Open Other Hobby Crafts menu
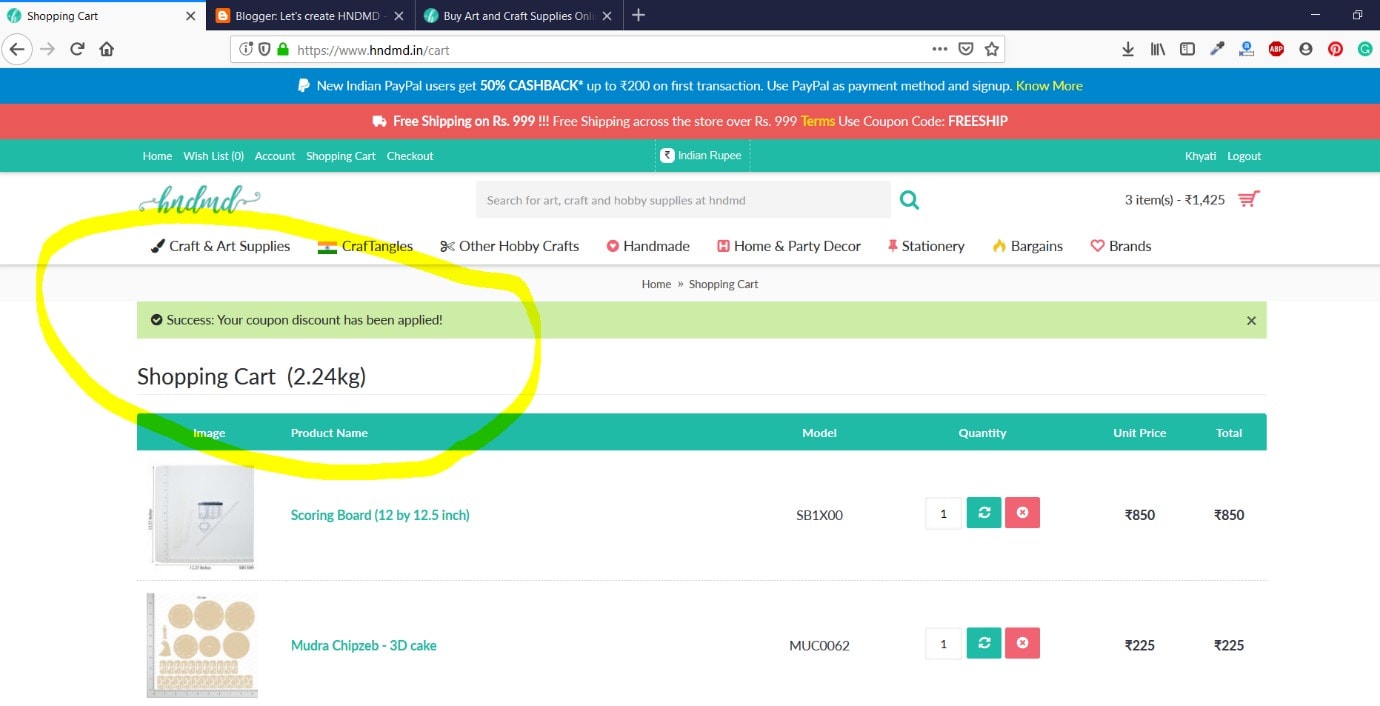This screenshot has width=1380, height=706. [509, 246]
